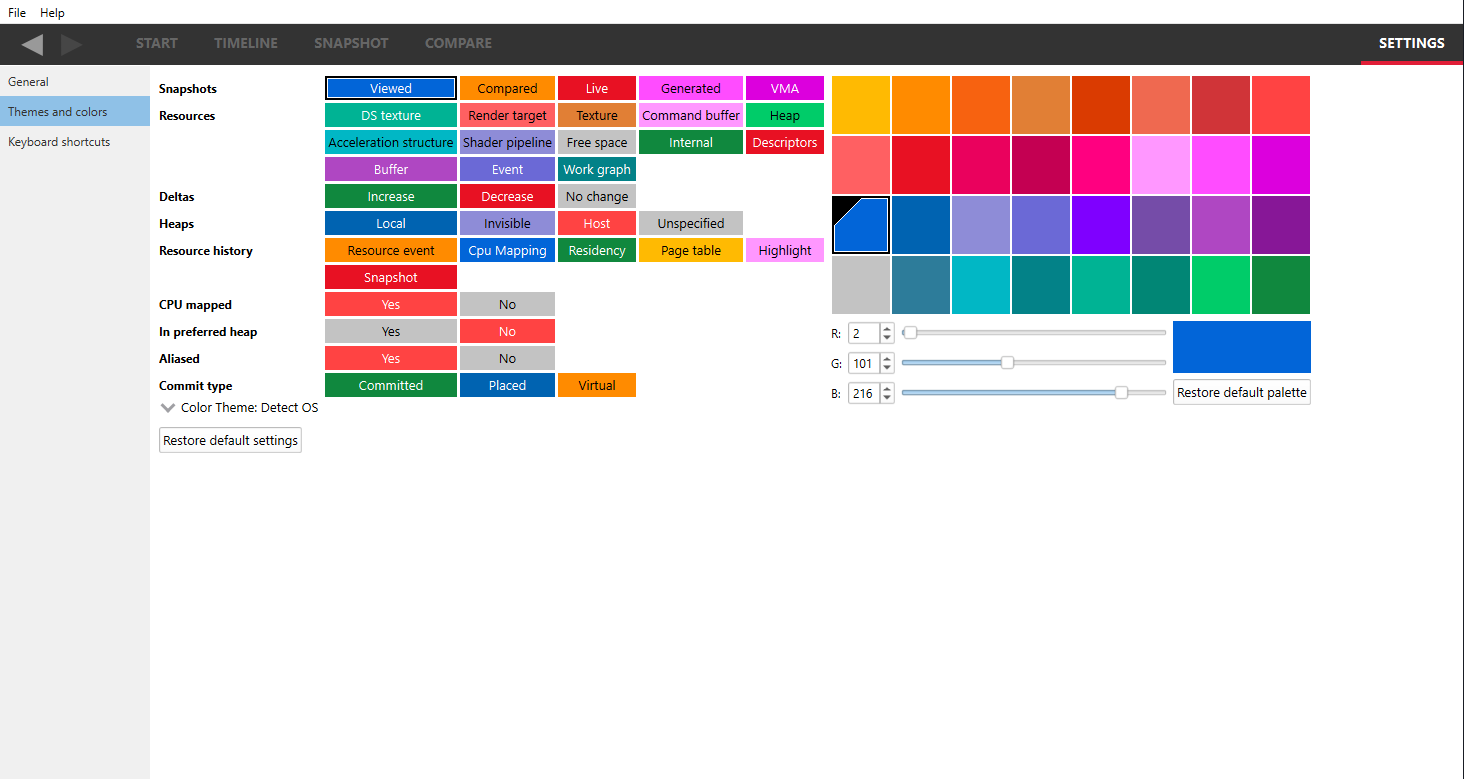Screen dimensions: 1464x779
Task: Click the forward navigation arrow
Action: tap(71, 44)
